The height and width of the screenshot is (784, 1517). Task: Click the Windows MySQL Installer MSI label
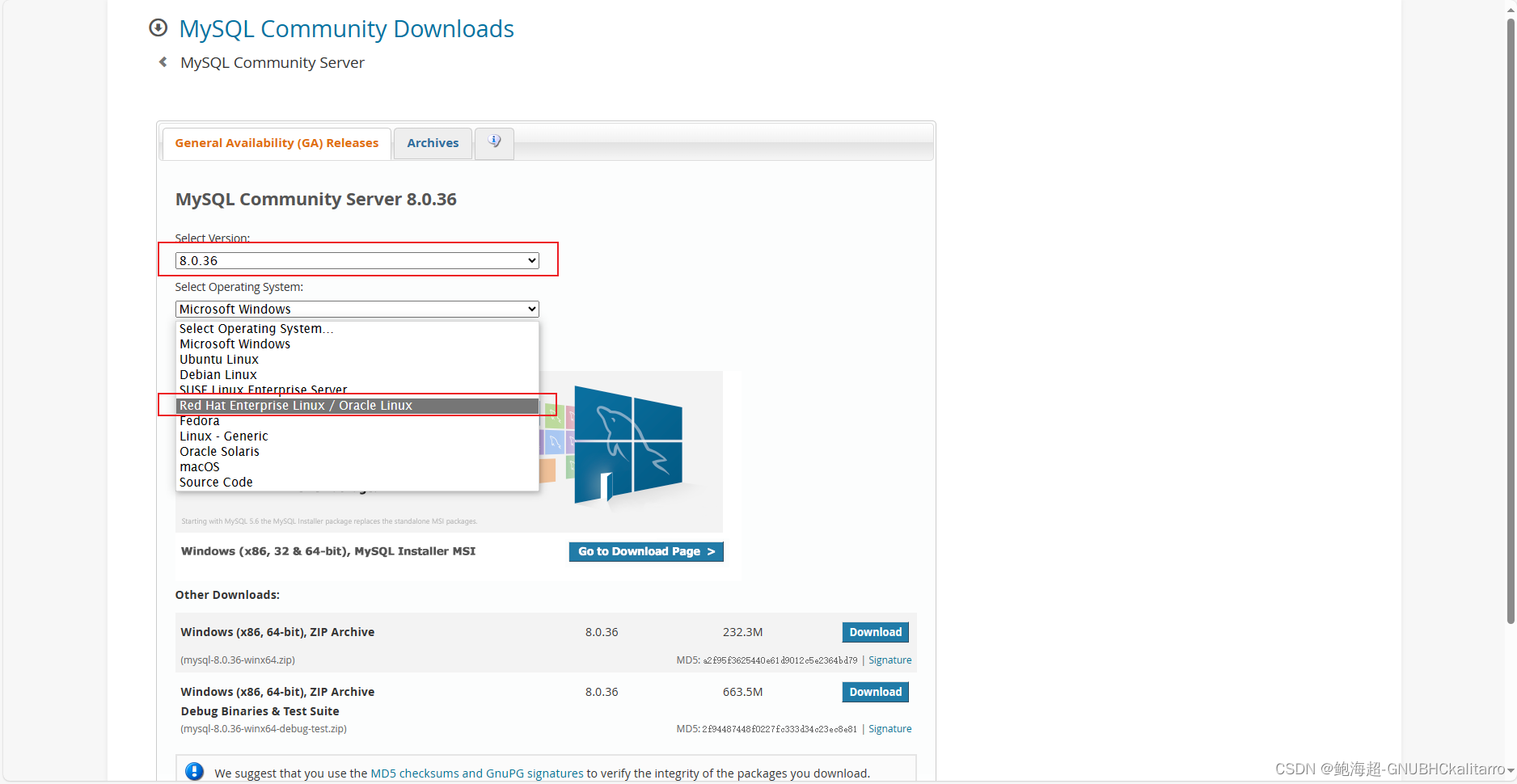click(328, 551)
